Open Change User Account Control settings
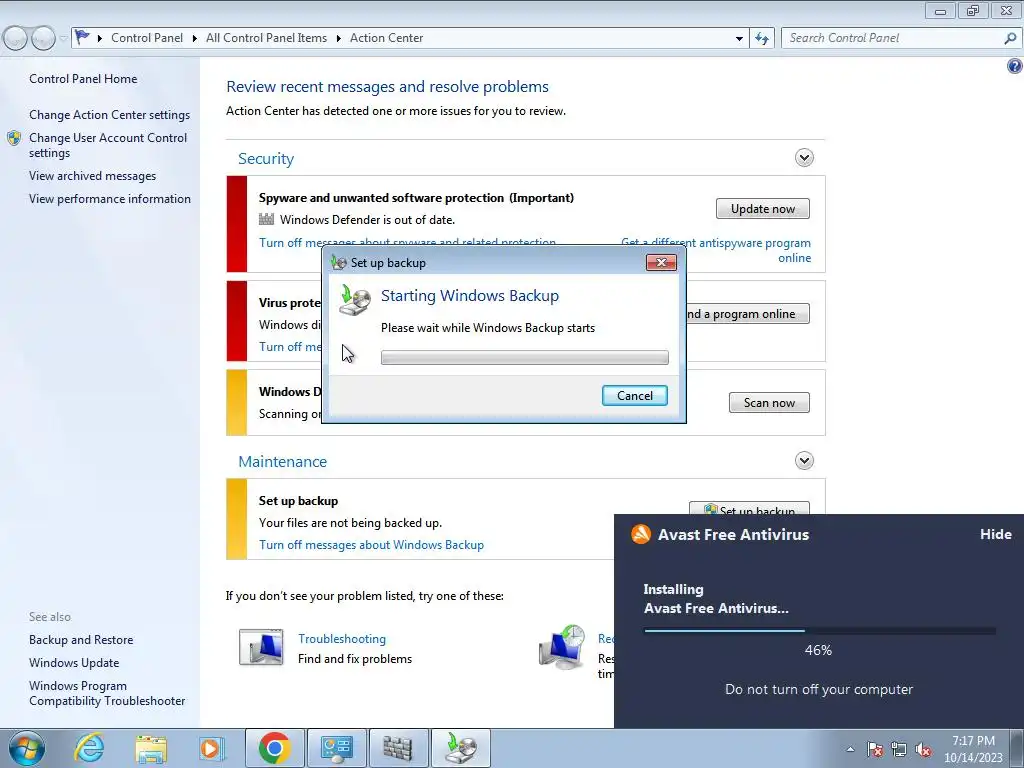The image size is (1024, 768). 108,145
